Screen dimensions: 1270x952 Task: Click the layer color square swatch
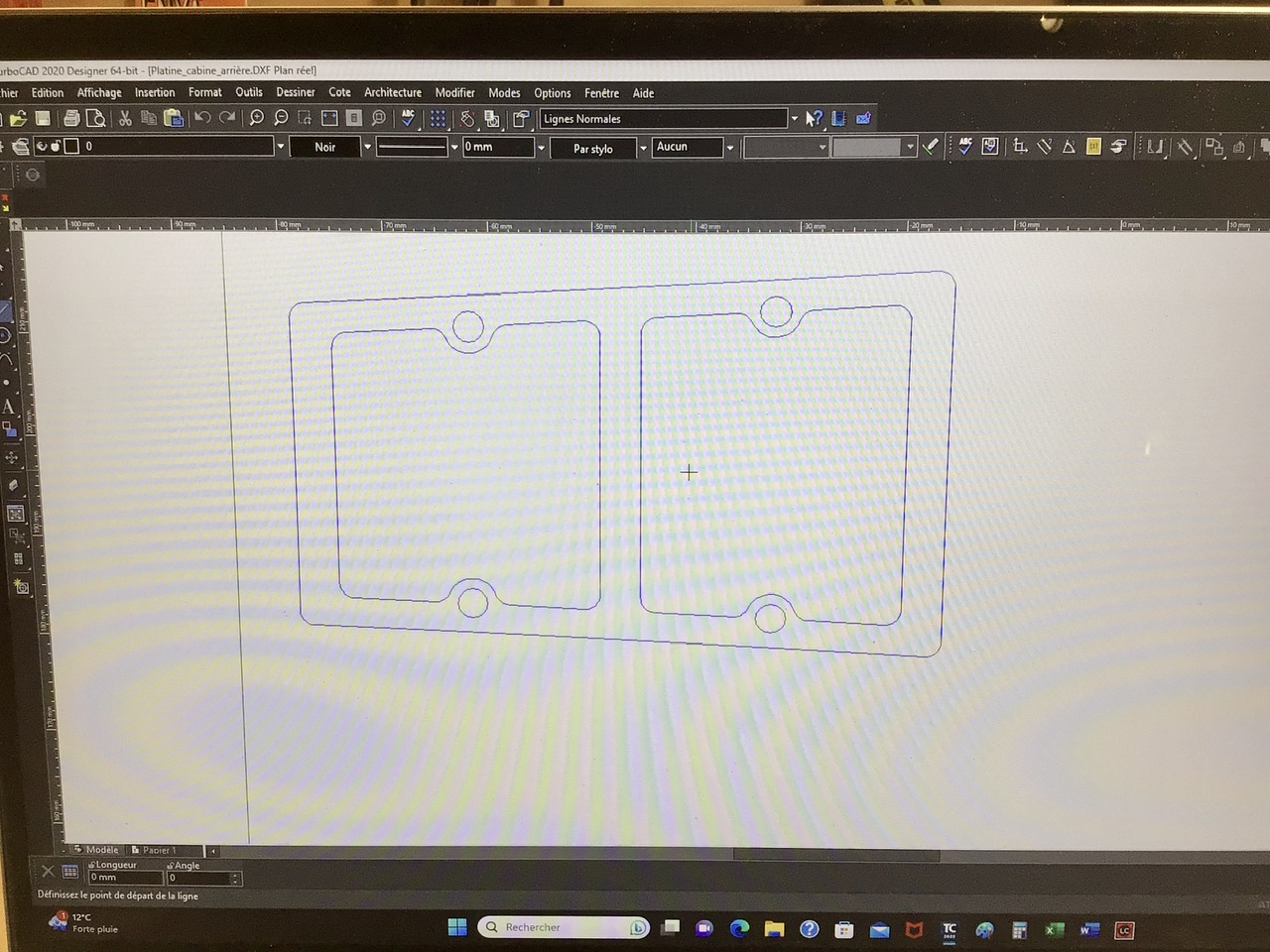coord(71,147)
